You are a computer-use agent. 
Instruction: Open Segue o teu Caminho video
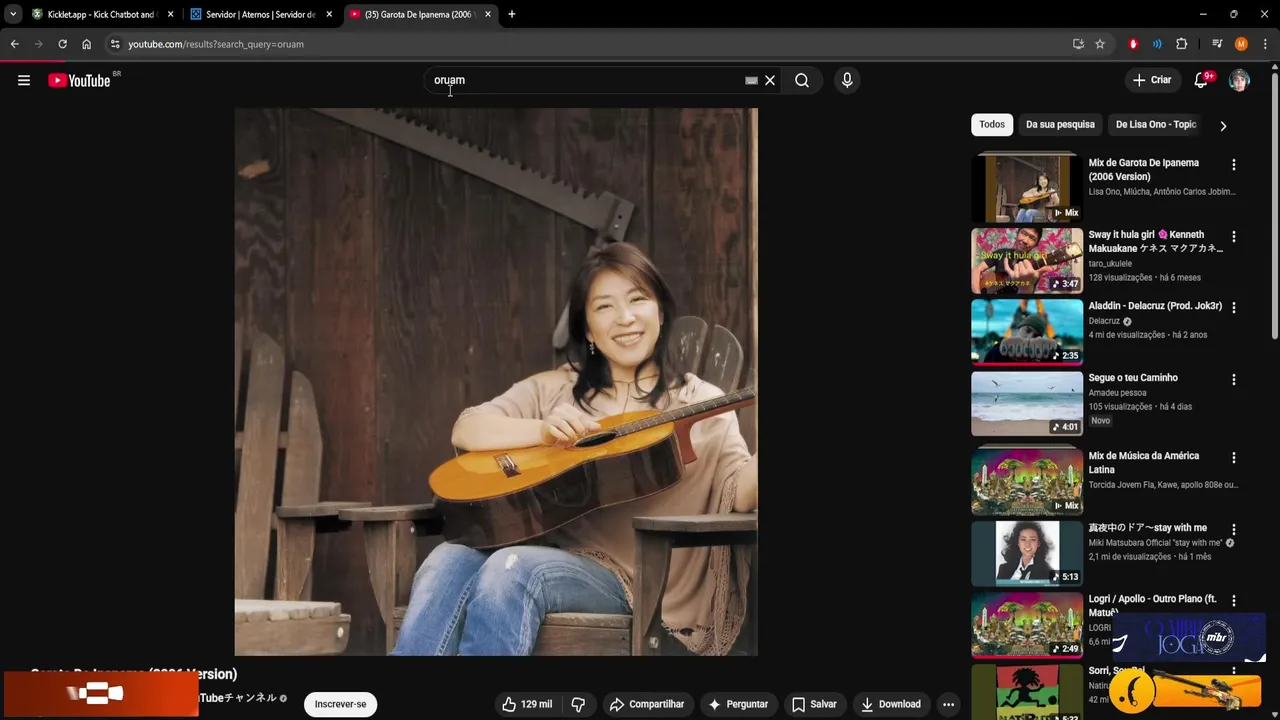coord(1027,404)
